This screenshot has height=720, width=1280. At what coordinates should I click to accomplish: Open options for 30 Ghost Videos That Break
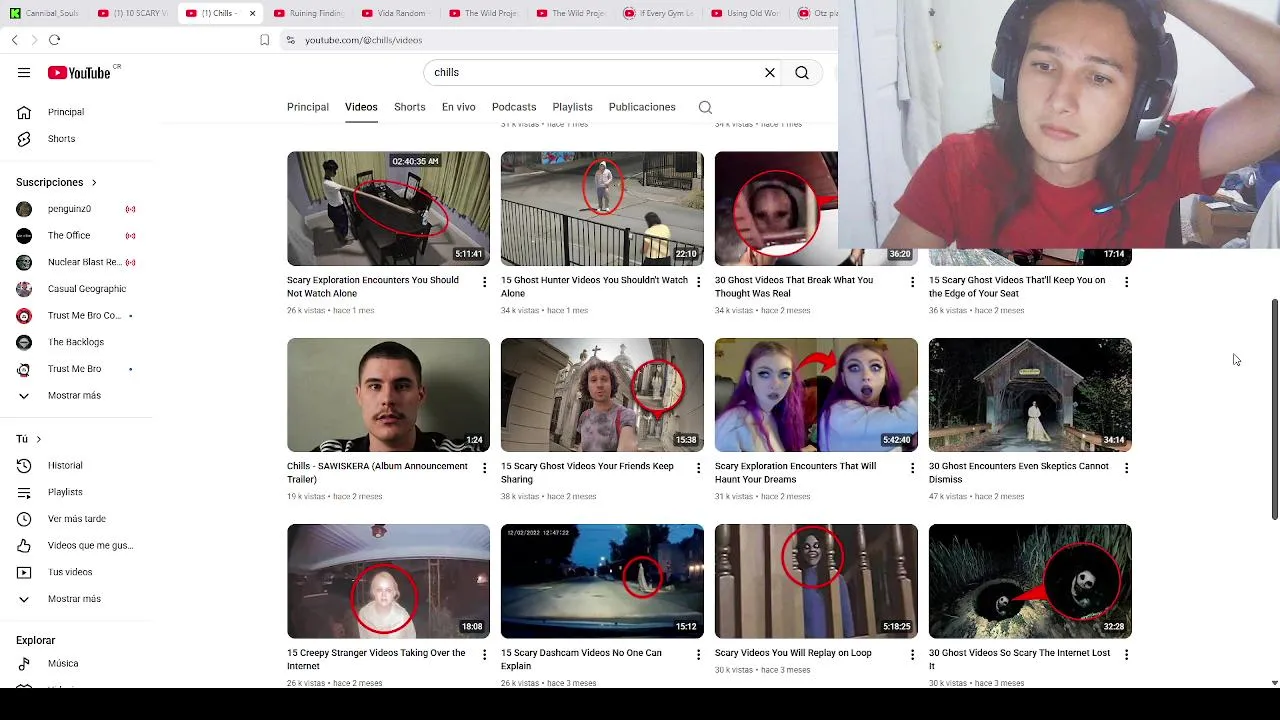(912, 282)
